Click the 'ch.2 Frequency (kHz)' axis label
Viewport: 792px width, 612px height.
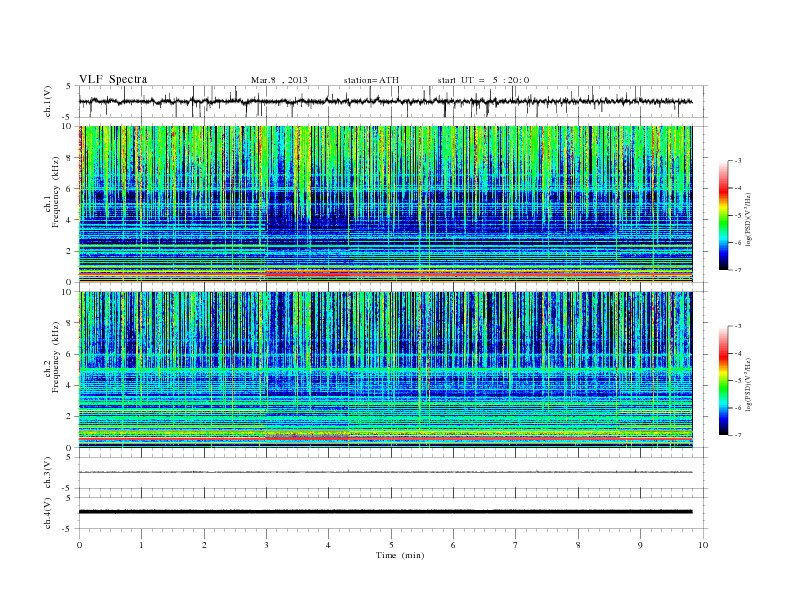click(x=52, y=356)
